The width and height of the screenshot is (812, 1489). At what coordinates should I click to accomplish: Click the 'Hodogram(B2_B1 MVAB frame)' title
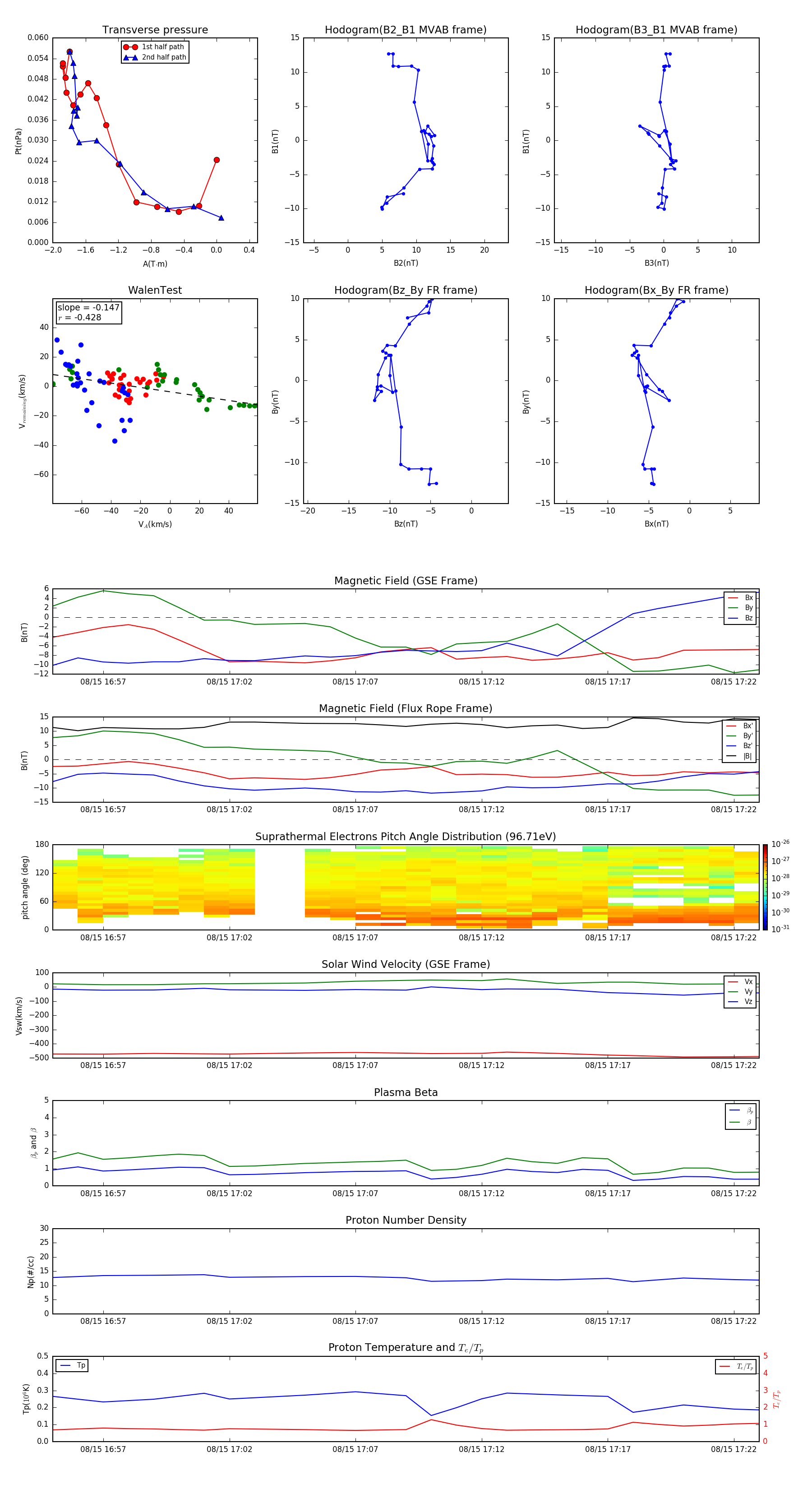click(406, 30)
